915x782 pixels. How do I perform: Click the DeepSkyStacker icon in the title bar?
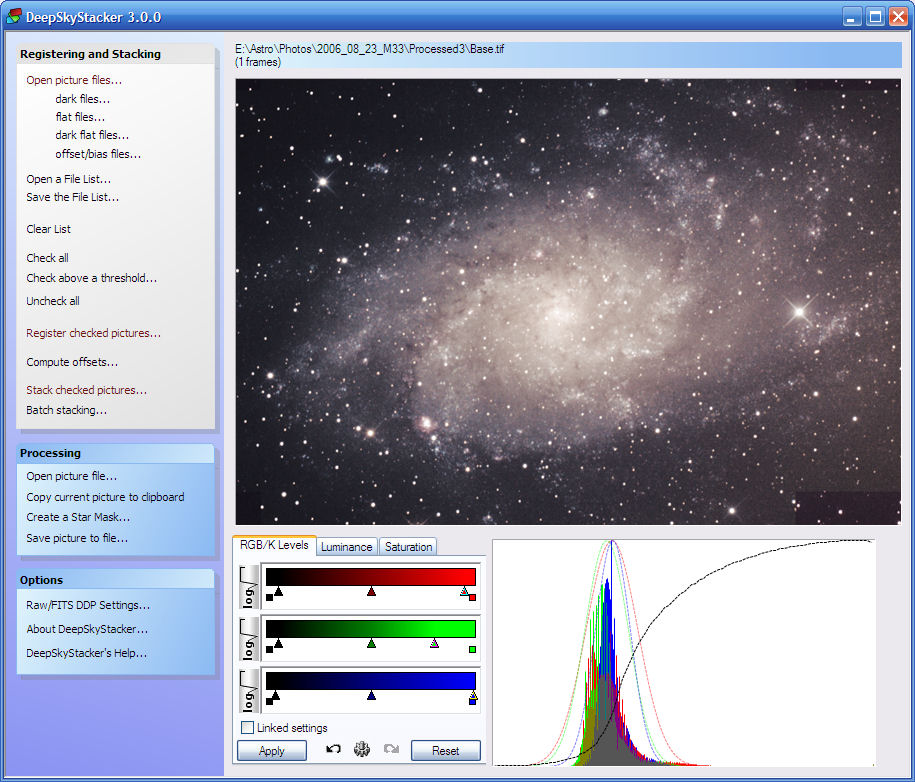point(12,15)
